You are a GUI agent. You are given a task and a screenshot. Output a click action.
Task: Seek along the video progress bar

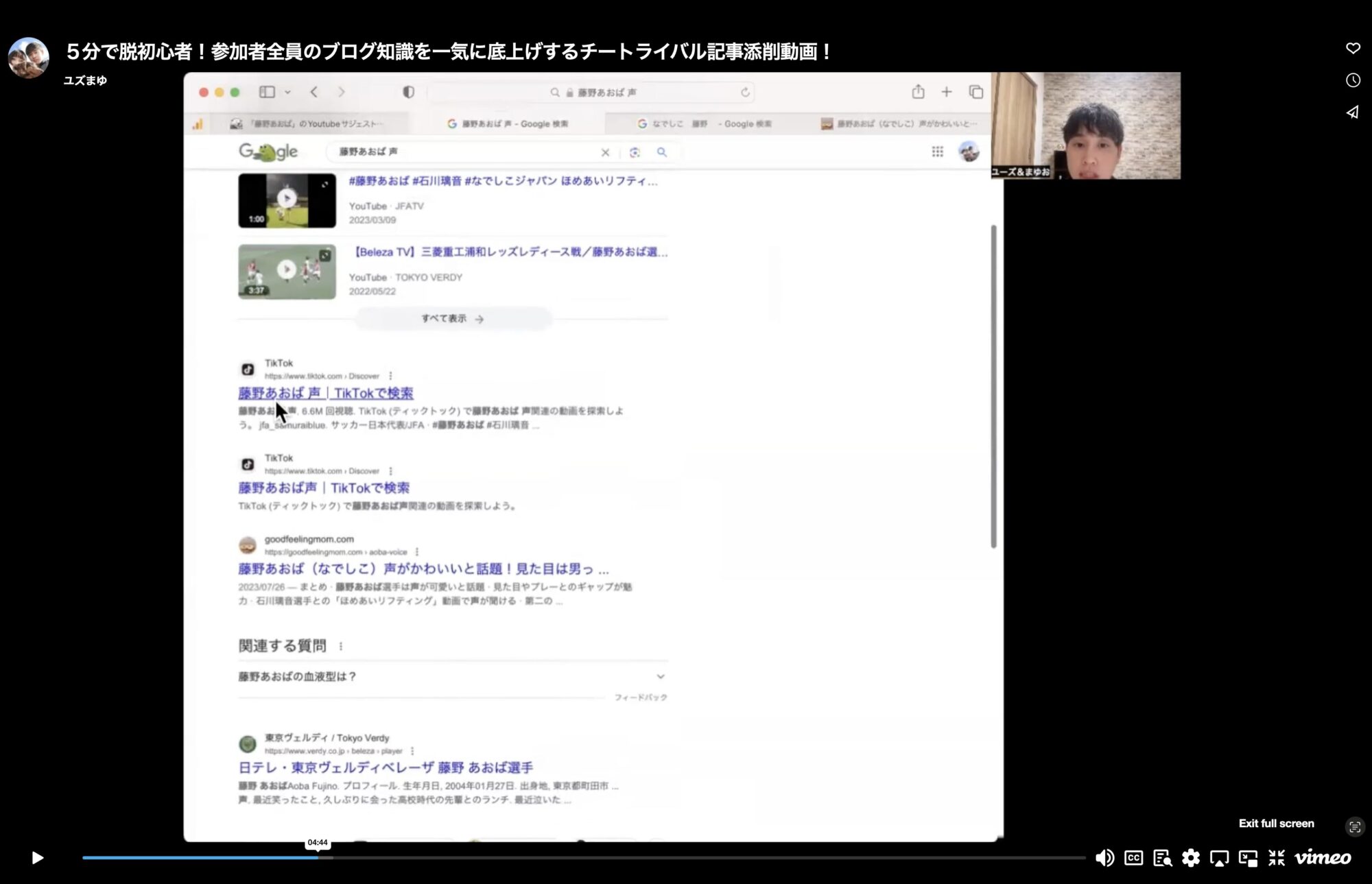[583, 857]
